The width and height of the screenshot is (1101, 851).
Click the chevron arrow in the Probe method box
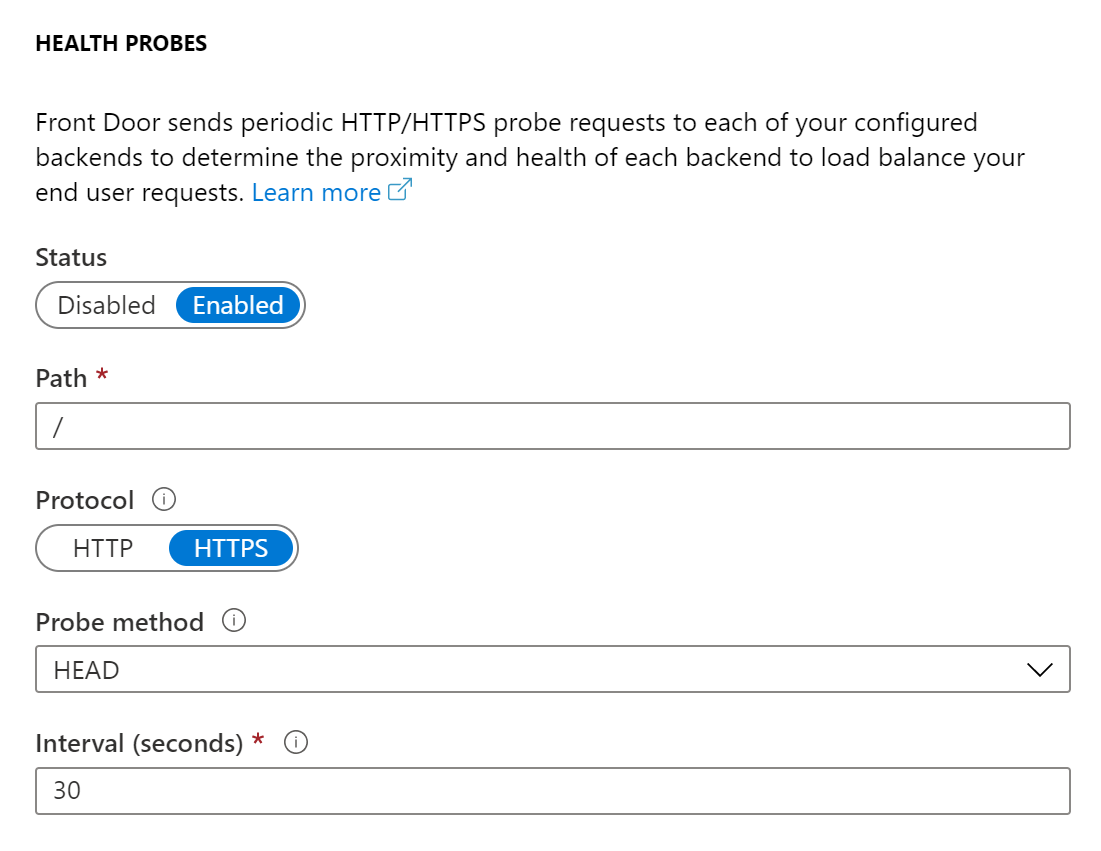(1040, 670)
